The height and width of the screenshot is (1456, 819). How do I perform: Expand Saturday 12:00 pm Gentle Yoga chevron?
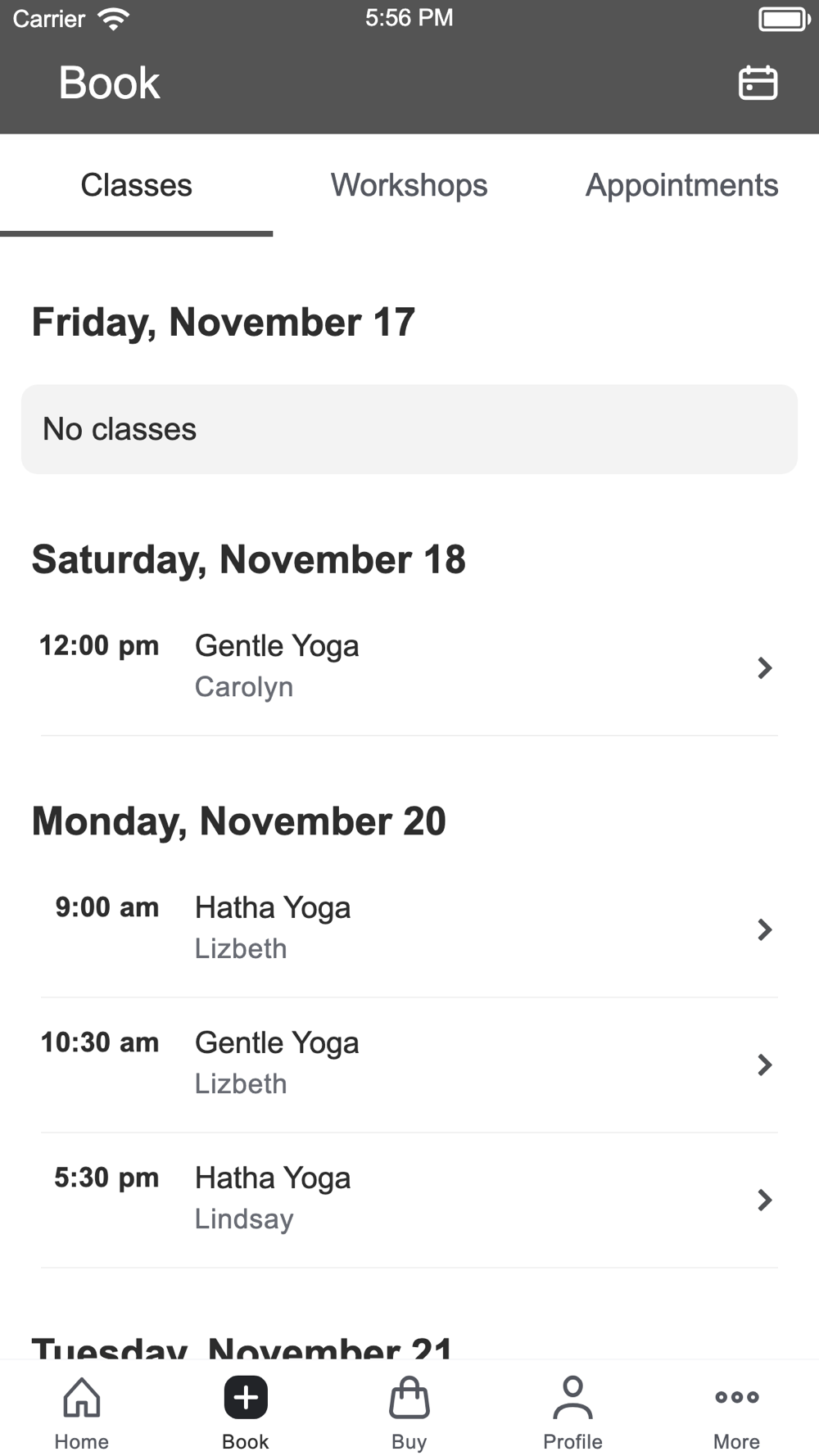[x=765, y=668]
